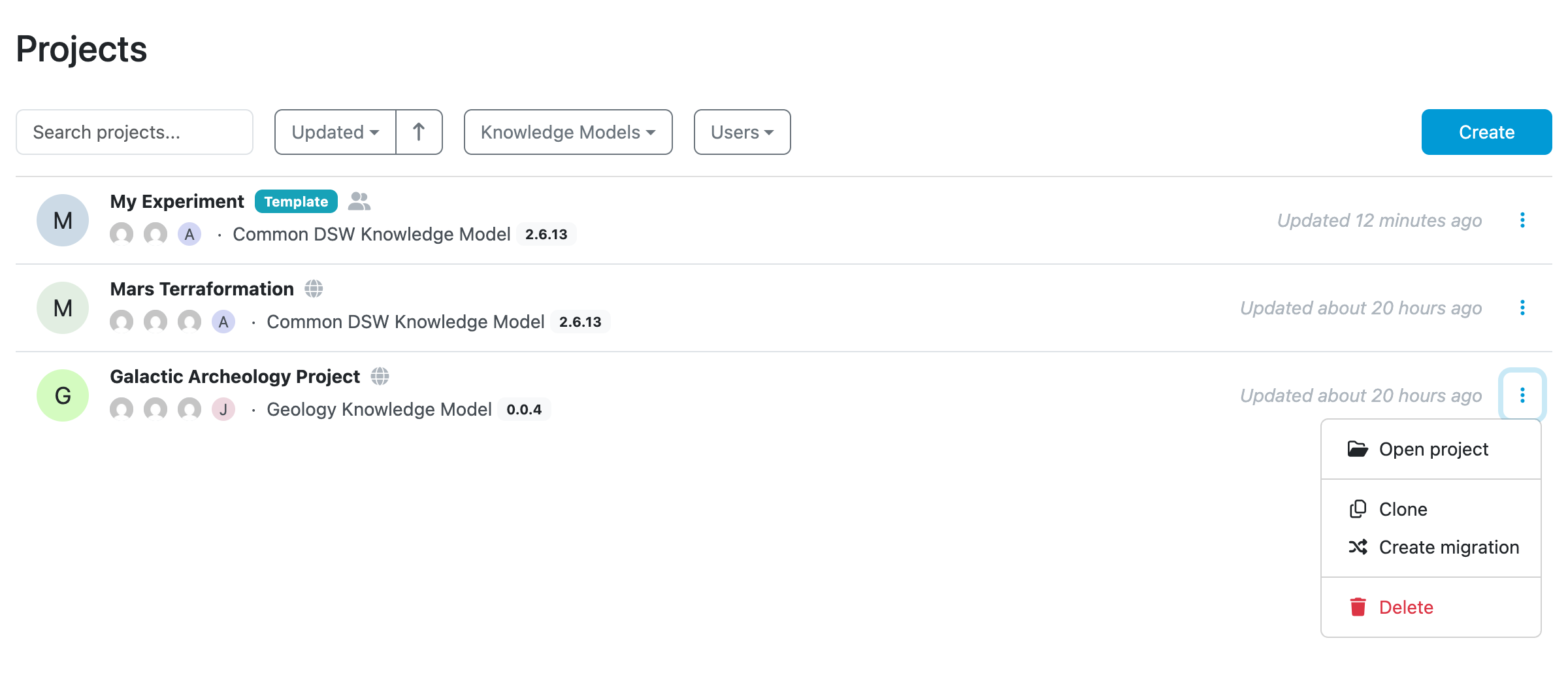Image resolution: width=1568 pixels, height=700 pixels.
Task: Click the A user avatar in My Experiment
Action: pos(189,234)
